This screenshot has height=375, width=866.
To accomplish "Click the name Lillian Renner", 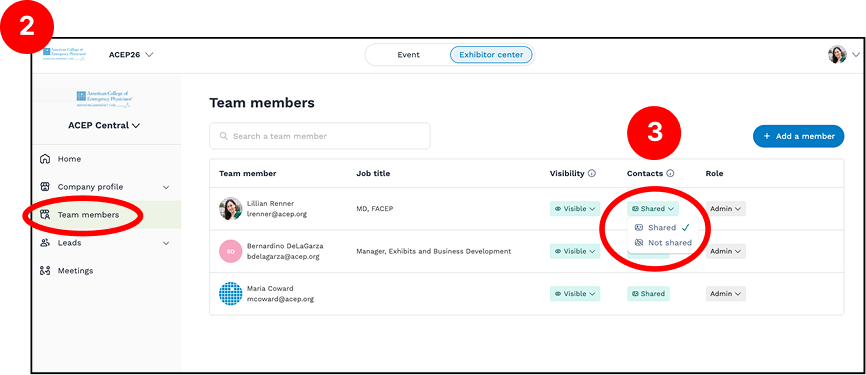I will pyautogui.click(x=271, y=203).
